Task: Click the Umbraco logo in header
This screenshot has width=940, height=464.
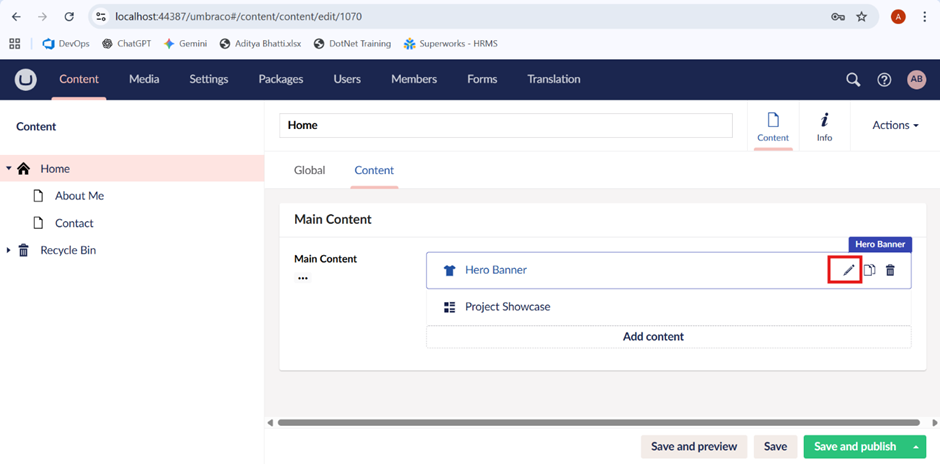Action: (26, 80)
